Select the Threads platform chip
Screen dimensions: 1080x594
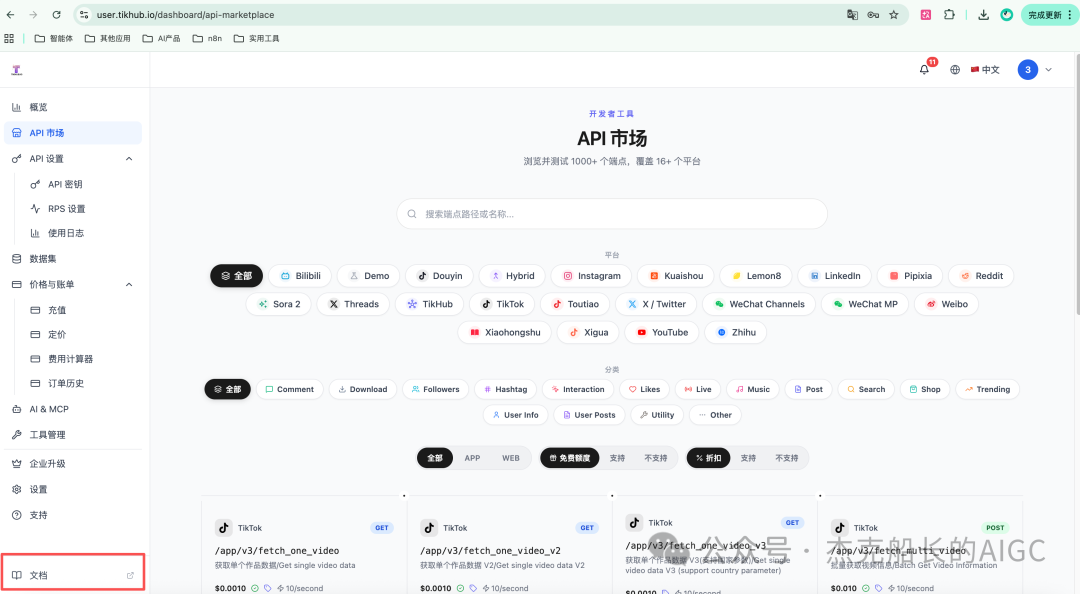353,304
